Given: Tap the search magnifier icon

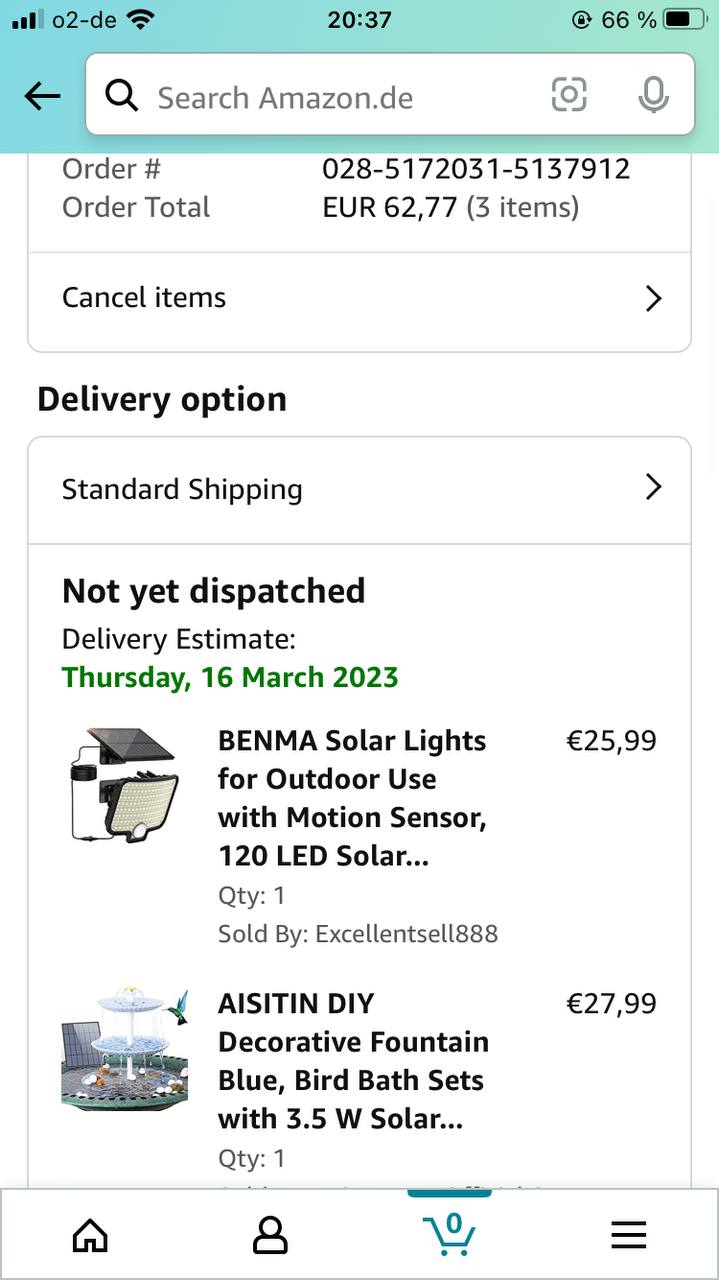Looking at the screenshot, I should tap(122, 96).
